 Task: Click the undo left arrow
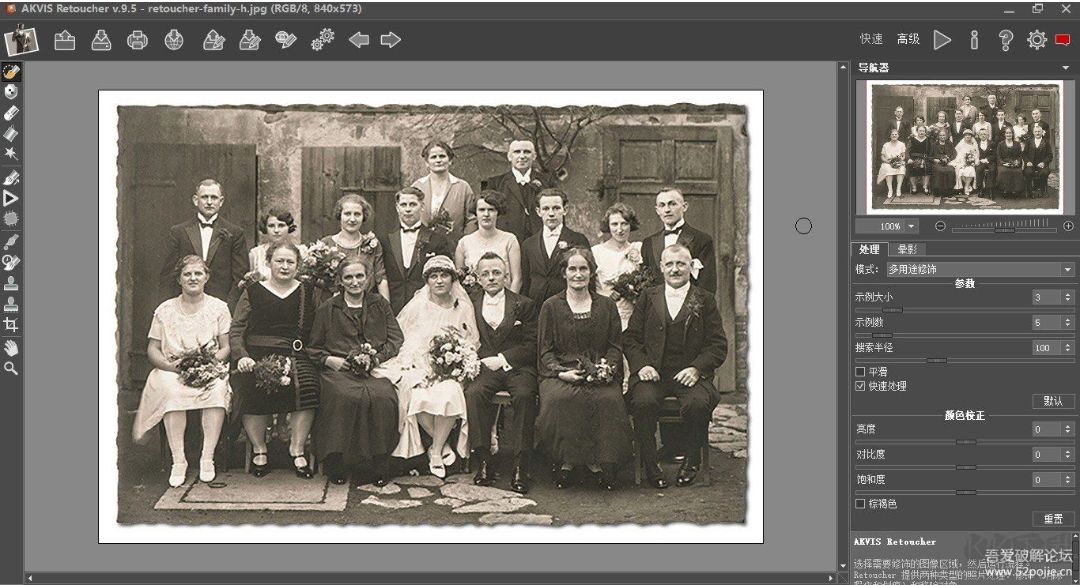click(x=359, y=40)
